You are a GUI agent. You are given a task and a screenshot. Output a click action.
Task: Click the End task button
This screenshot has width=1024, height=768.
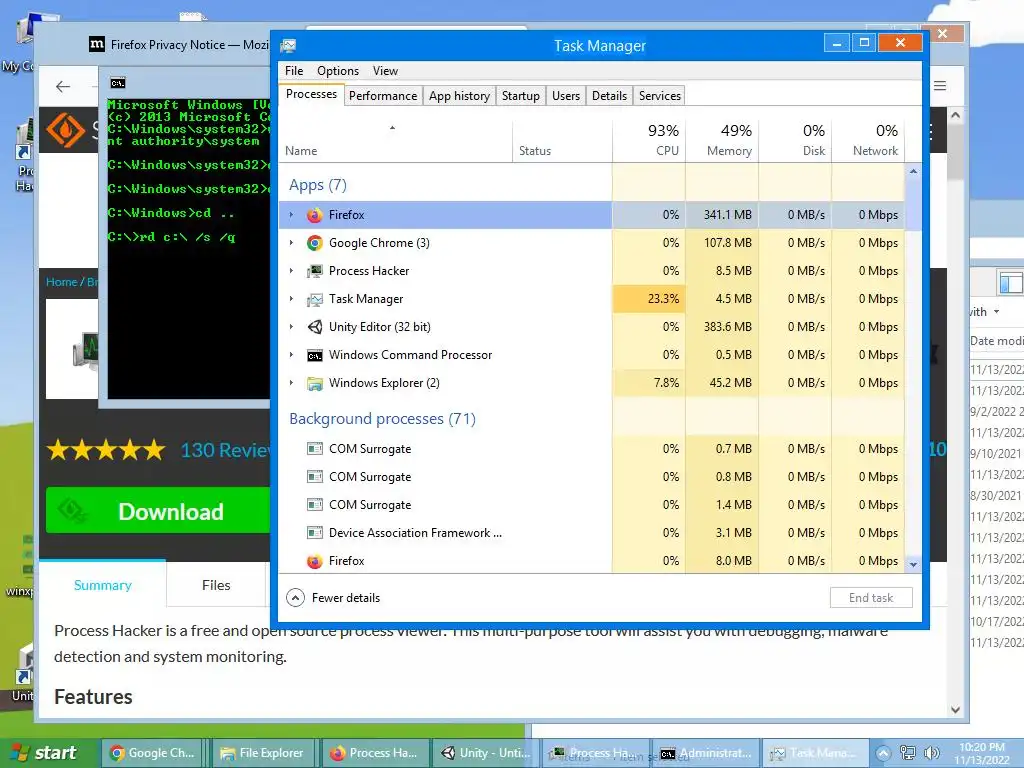[x=871, y=598]
